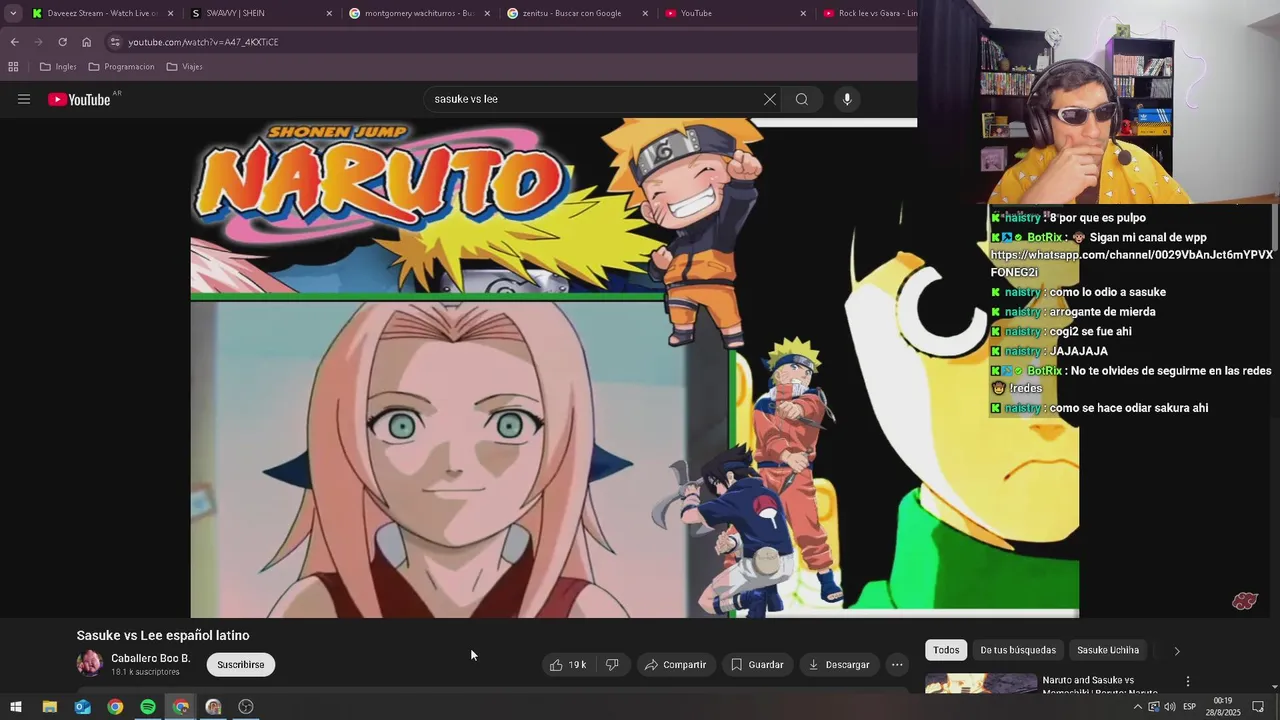The image size is (1280, 720).
Task: Go forward in the browser
Action: point(38,42)
